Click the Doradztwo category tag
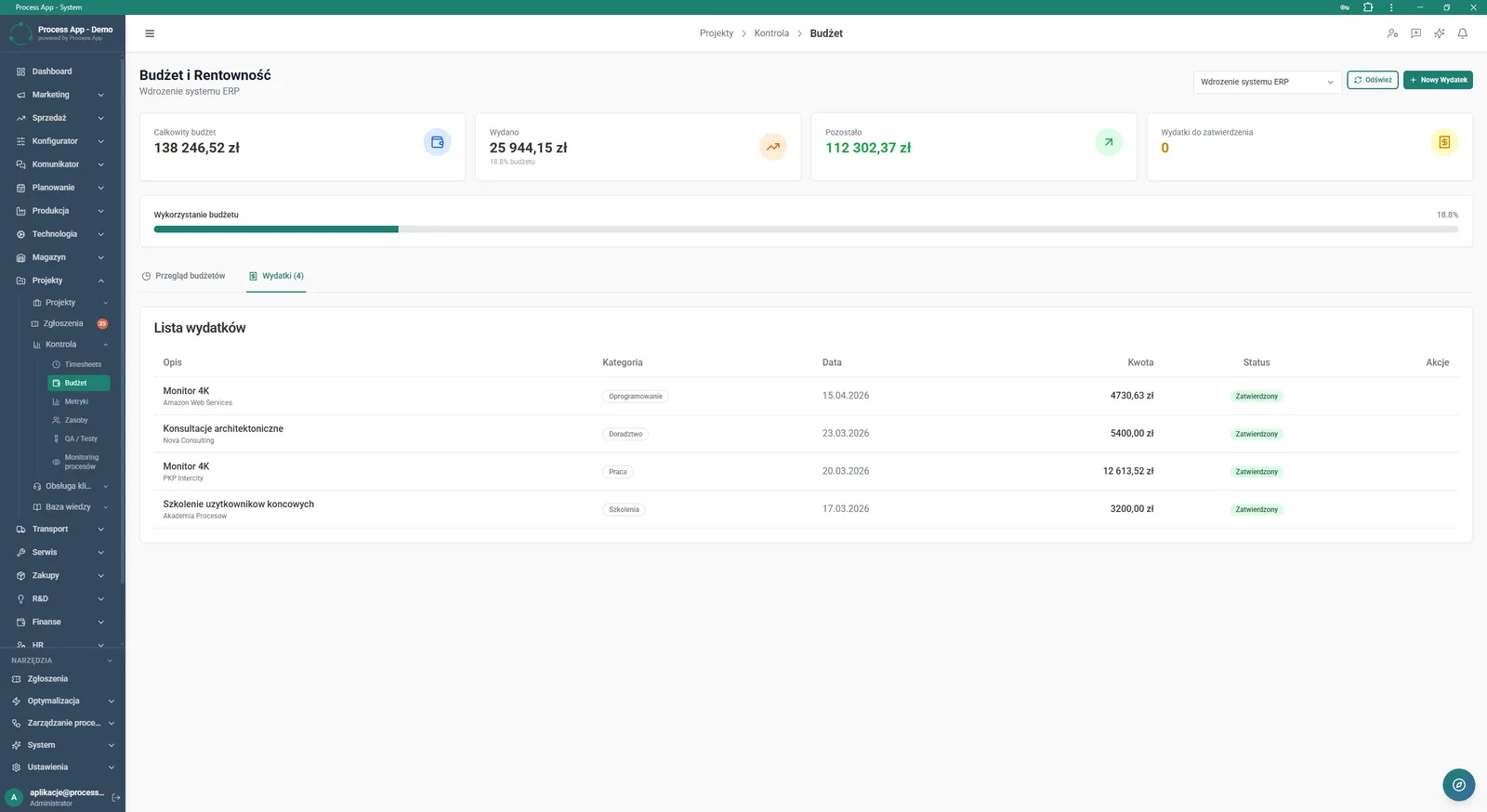Image resolution: width=1487 pixels, height=812 pixels. click(x=625, y=434)
